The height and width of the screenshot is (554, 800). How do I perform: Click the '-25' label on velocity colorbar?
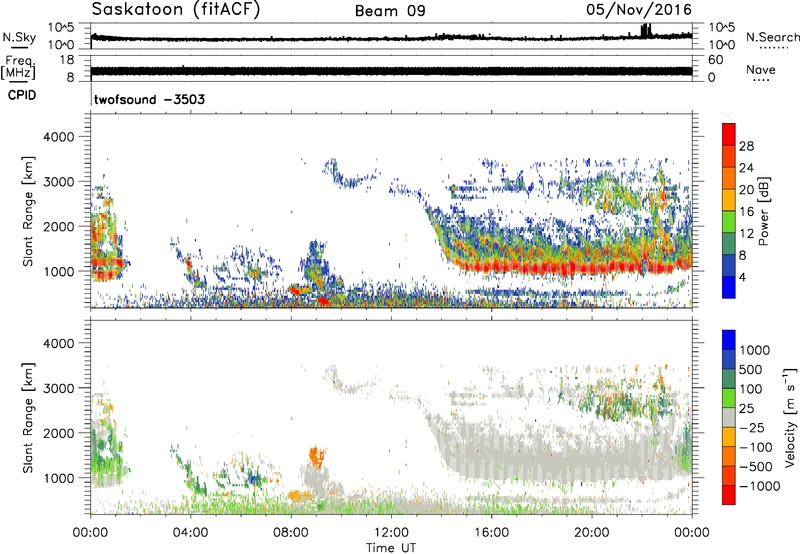coord(751,427)
